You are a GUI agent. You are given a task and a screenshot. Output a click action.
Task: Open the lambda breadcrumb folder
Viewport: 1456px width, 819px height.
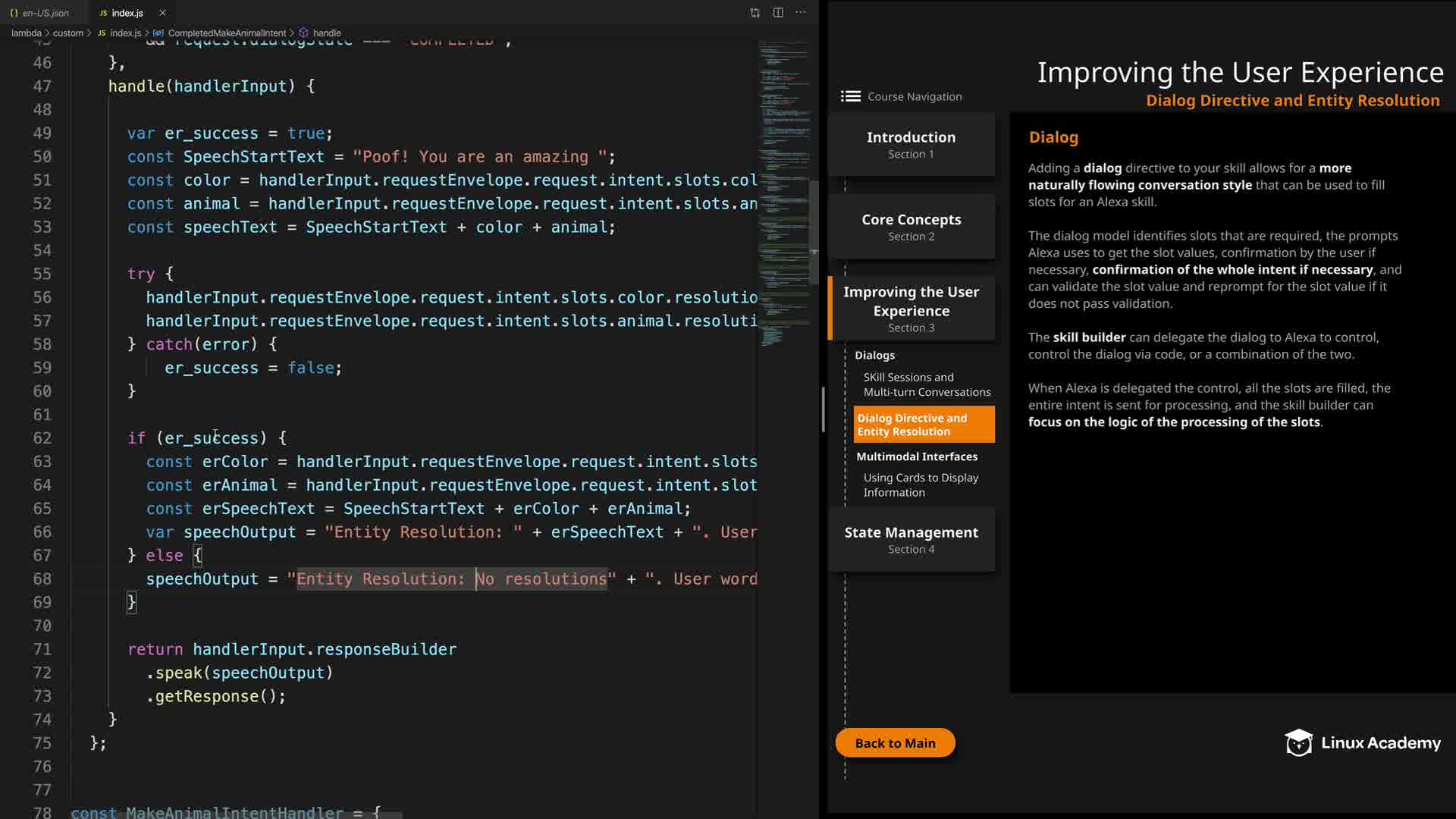(x=26, y=33)
